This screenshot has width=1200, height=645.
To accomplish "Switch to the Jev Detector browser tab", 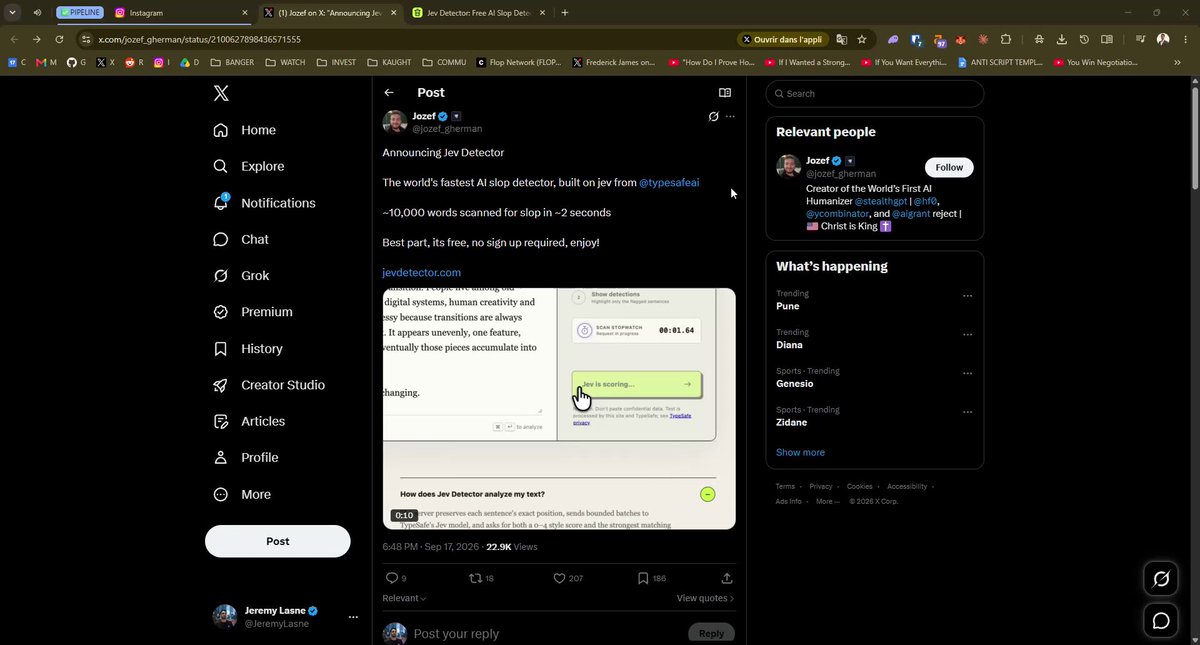I will point(477,13).
